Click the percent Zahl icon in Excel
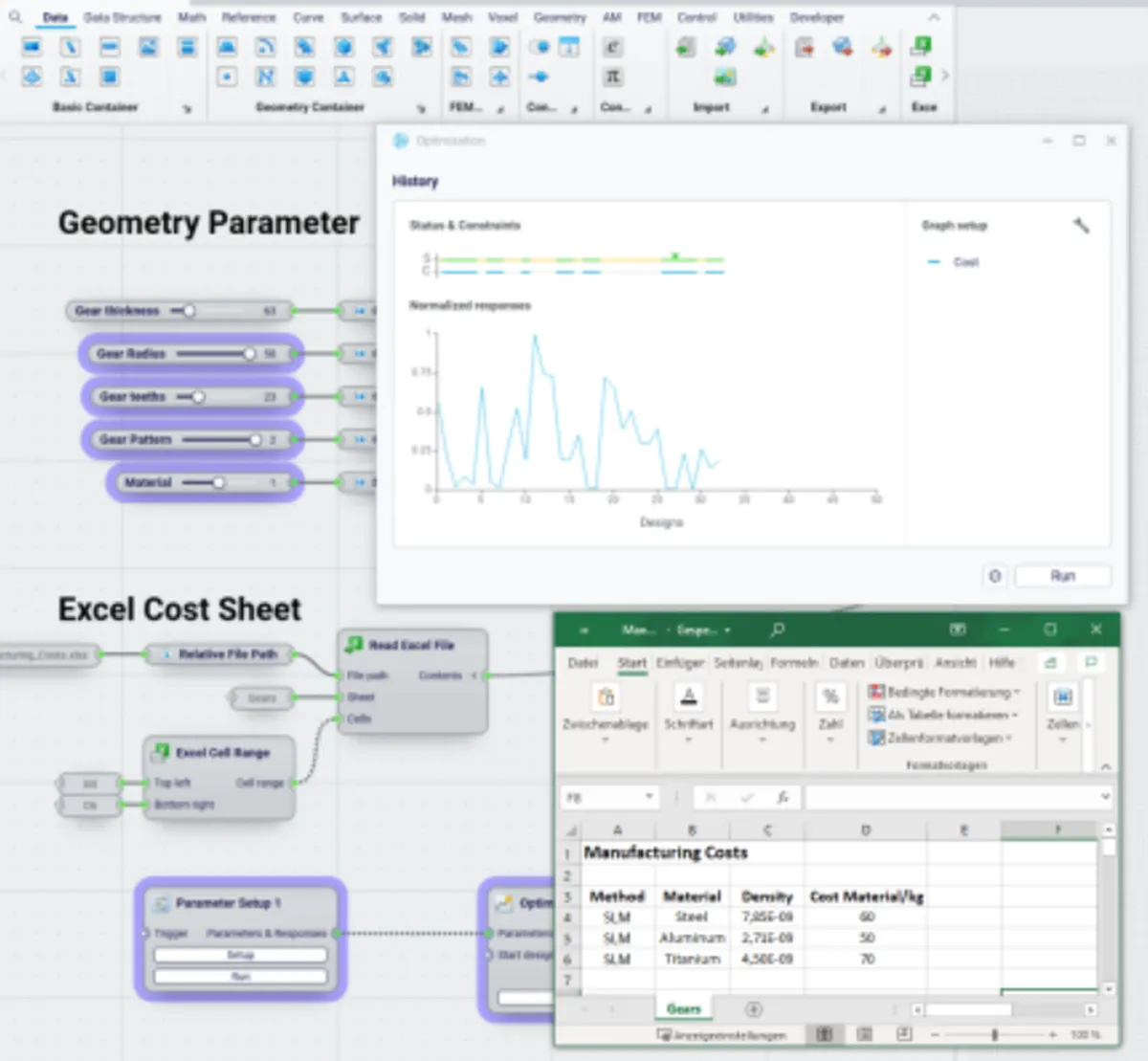1148x1061 pixels. (x=830, y=696)
